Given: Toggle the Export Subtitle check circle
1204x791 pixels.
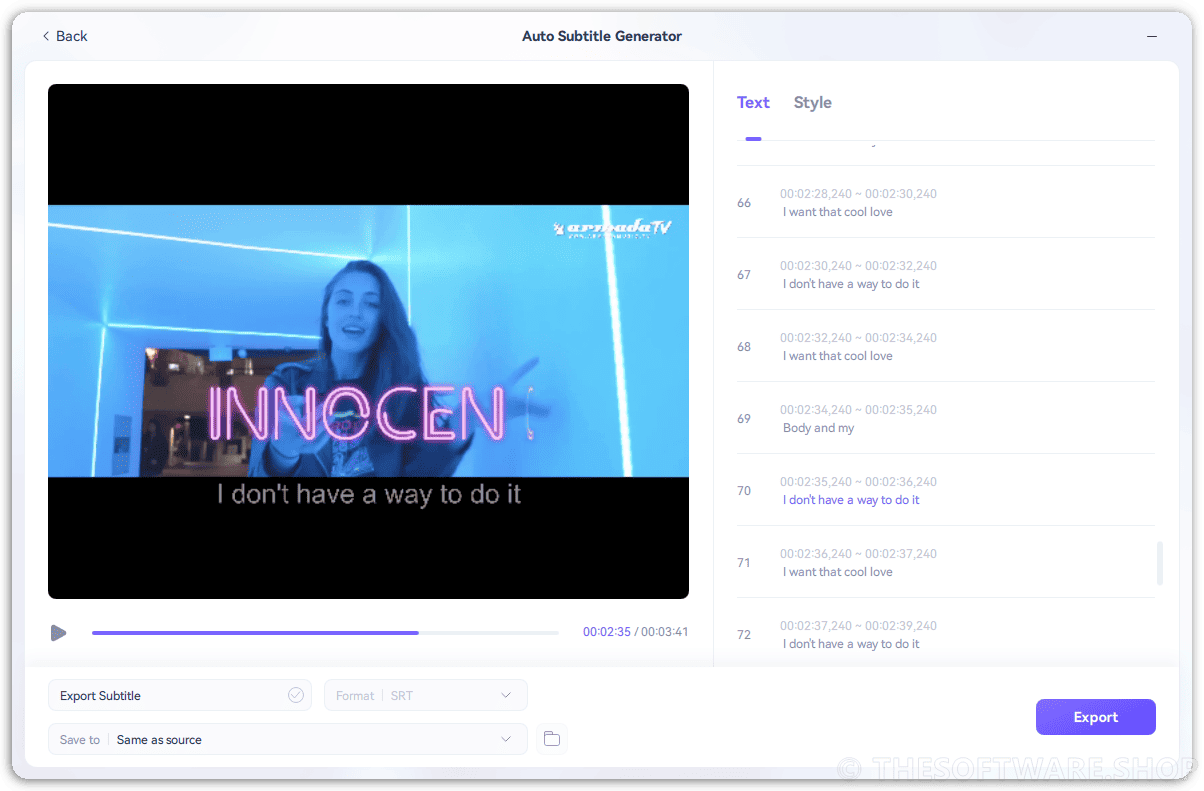Looking at the screenshot, I should [x=296, y=695].
